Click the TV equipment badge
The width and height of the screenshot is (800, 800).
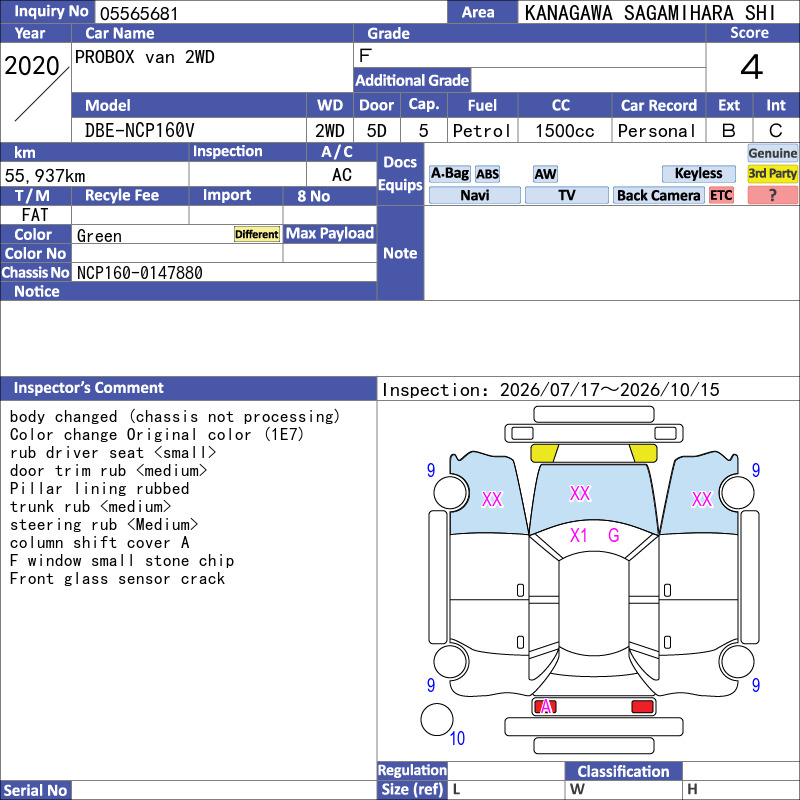(x=566, y=195)
